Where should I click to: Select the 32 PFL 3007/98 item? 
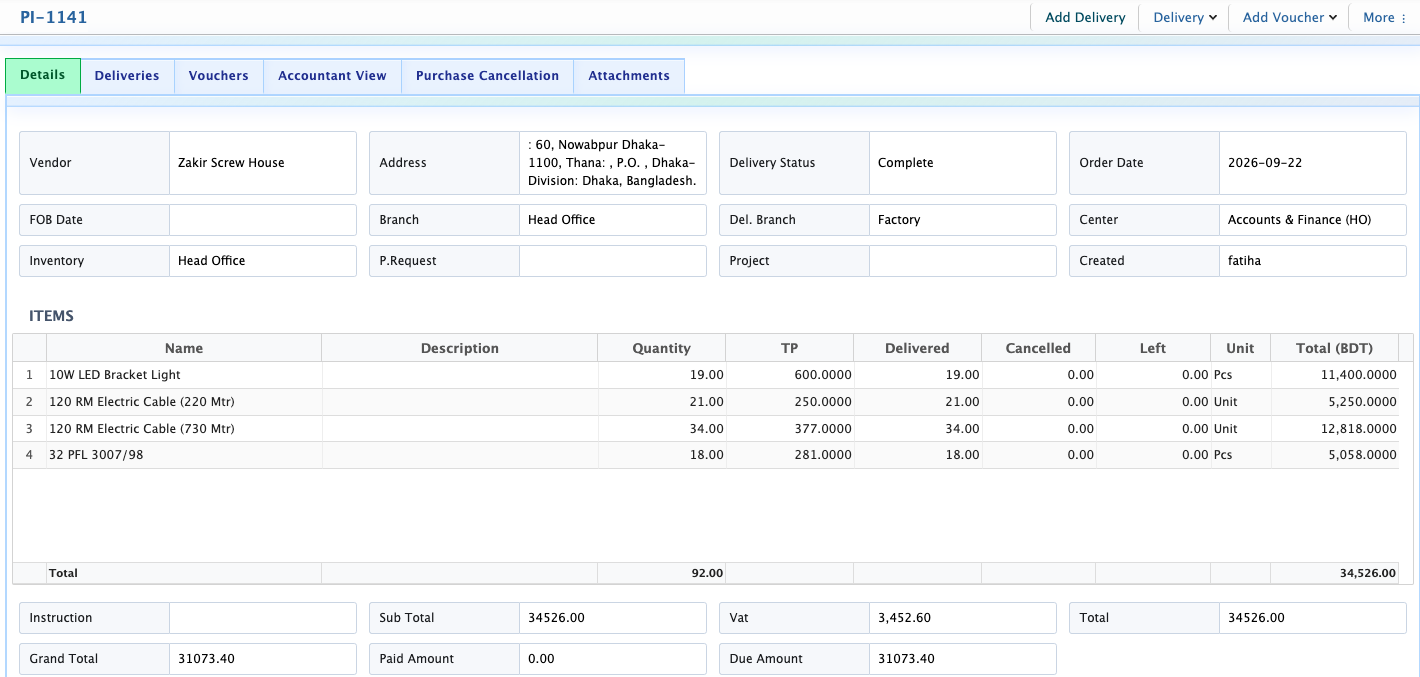click(705, 455)
